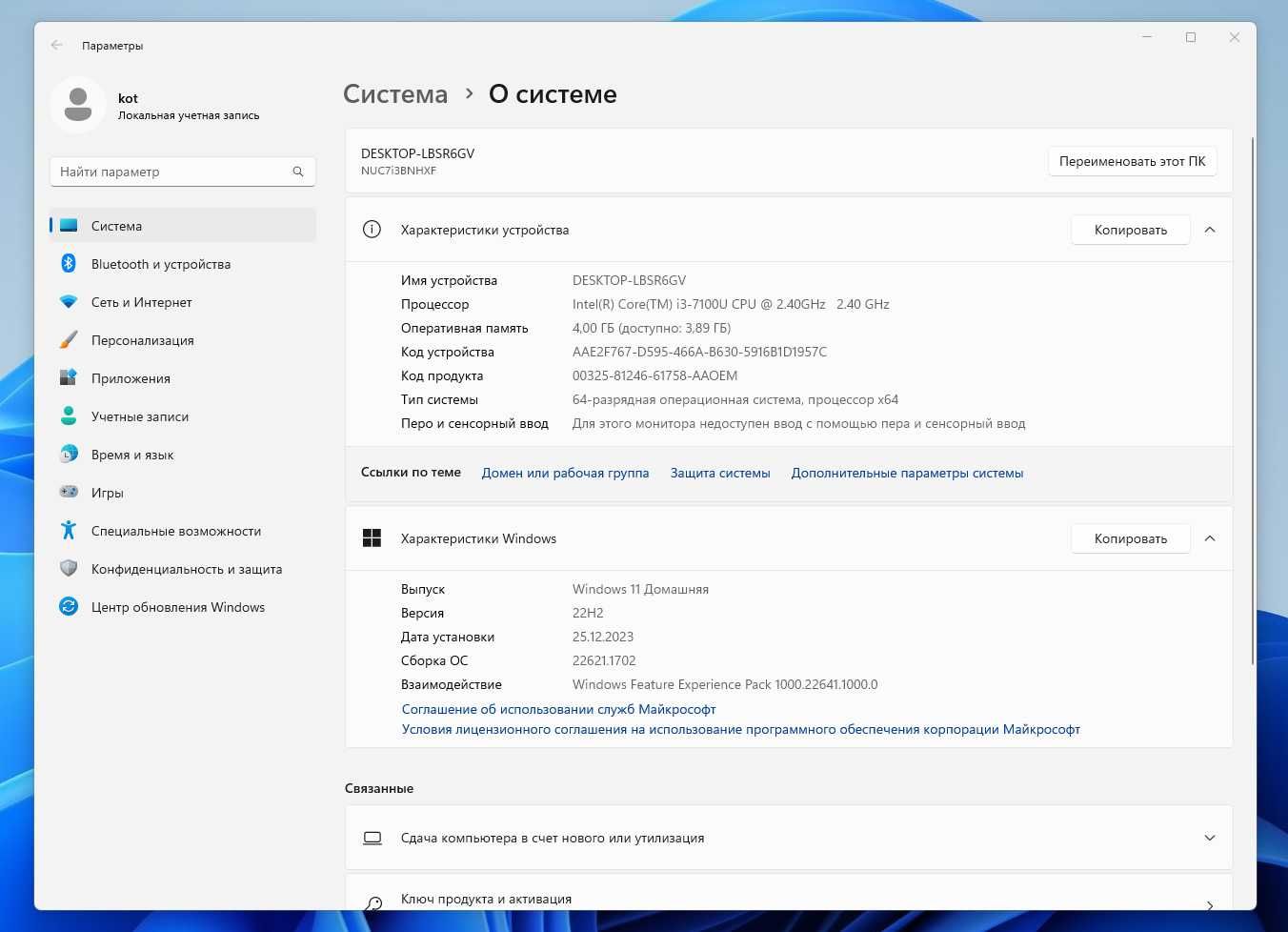This screenshot has height=932, width=1288.
Task: Go to Игры settings
Action: pyautogui.click(x=183, y=493)
